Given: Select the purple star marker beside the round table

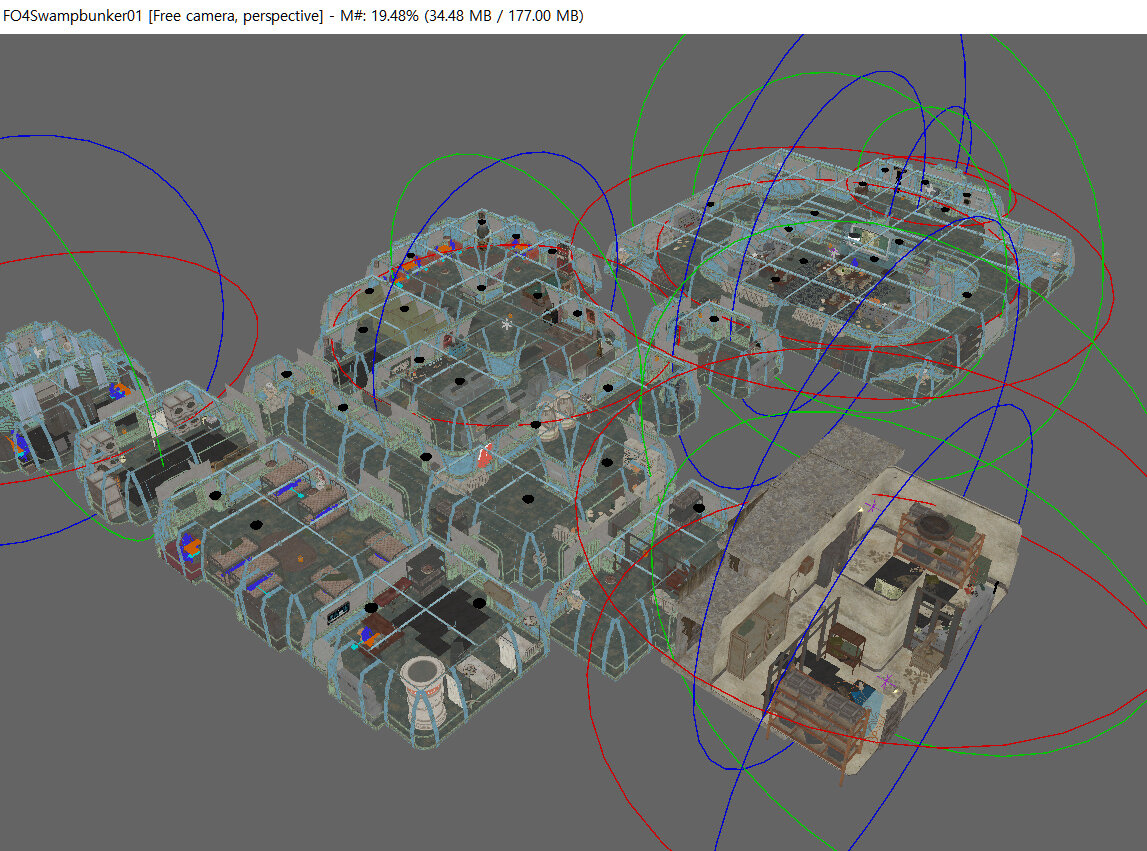Looking at the screenshot, I should 871,506.
